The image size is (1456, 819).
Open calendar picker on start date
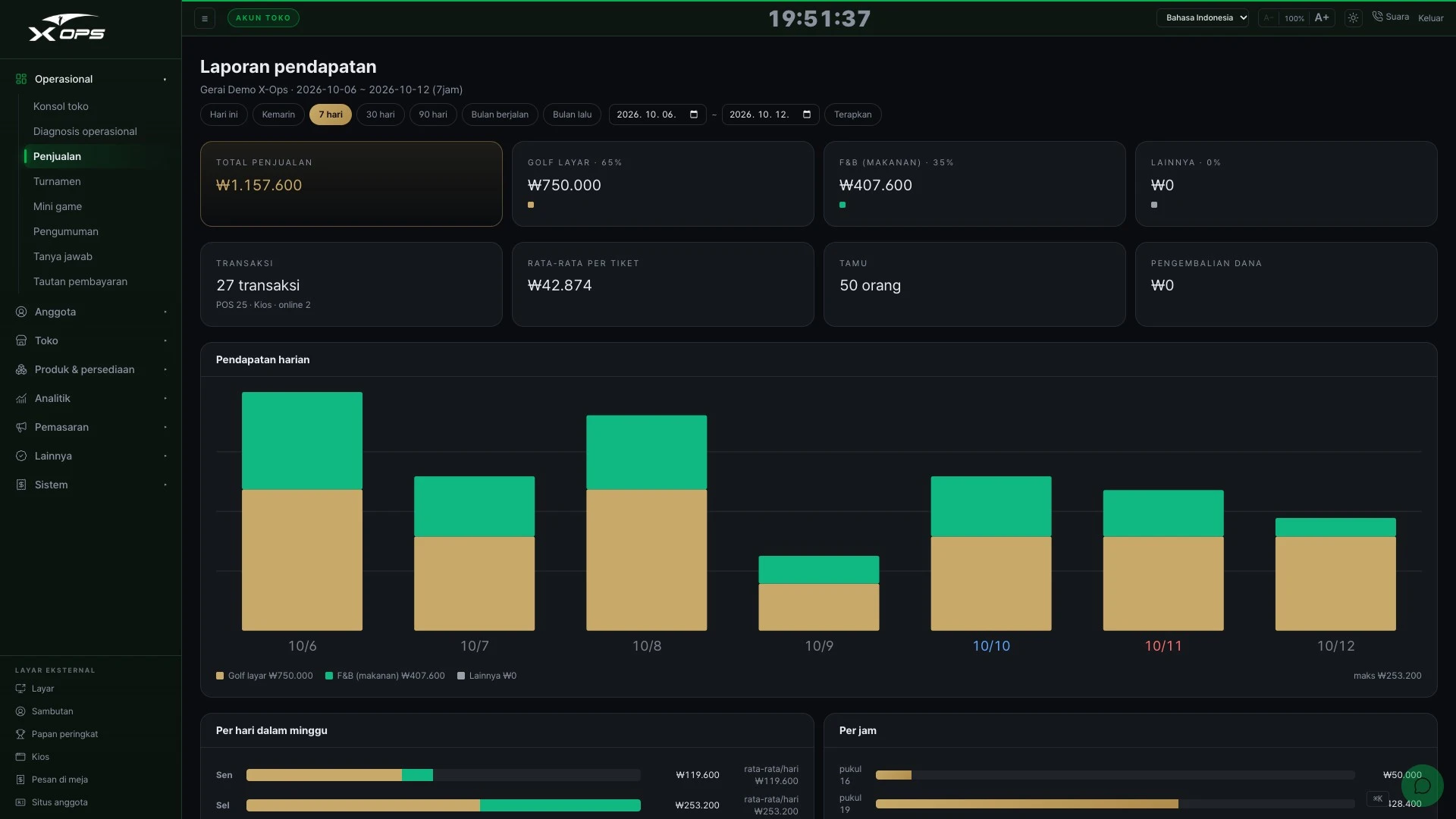694,115
